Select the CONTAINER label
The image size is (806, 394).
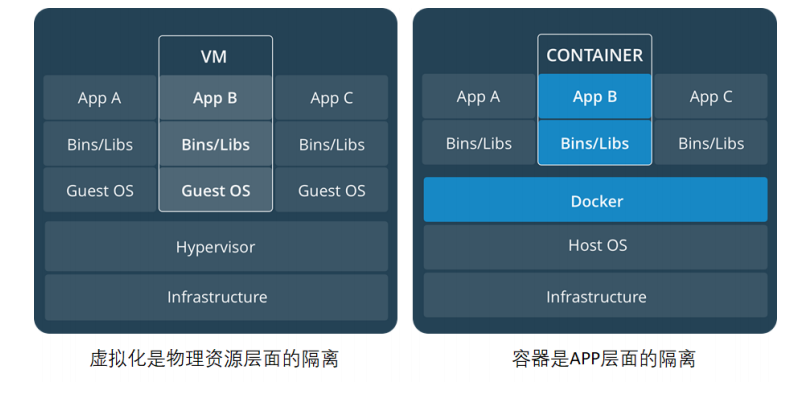click(x=594, y=55)
